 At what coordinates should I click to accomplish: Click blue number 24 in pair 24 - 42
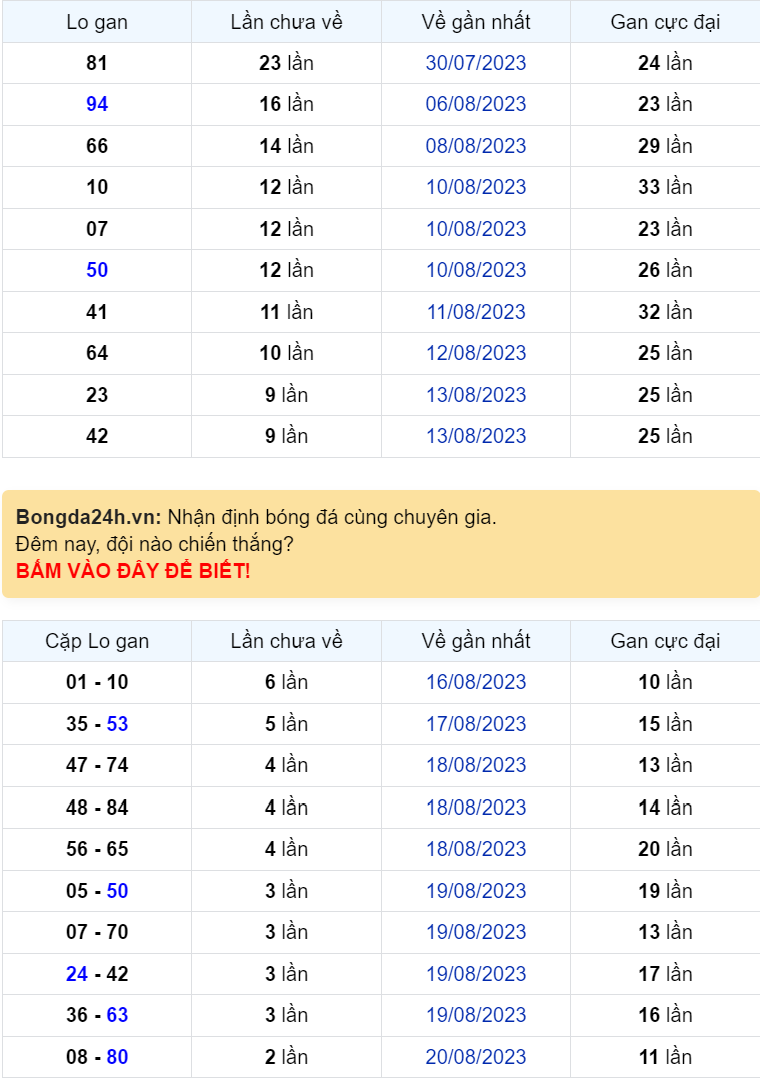pos(77,974)
